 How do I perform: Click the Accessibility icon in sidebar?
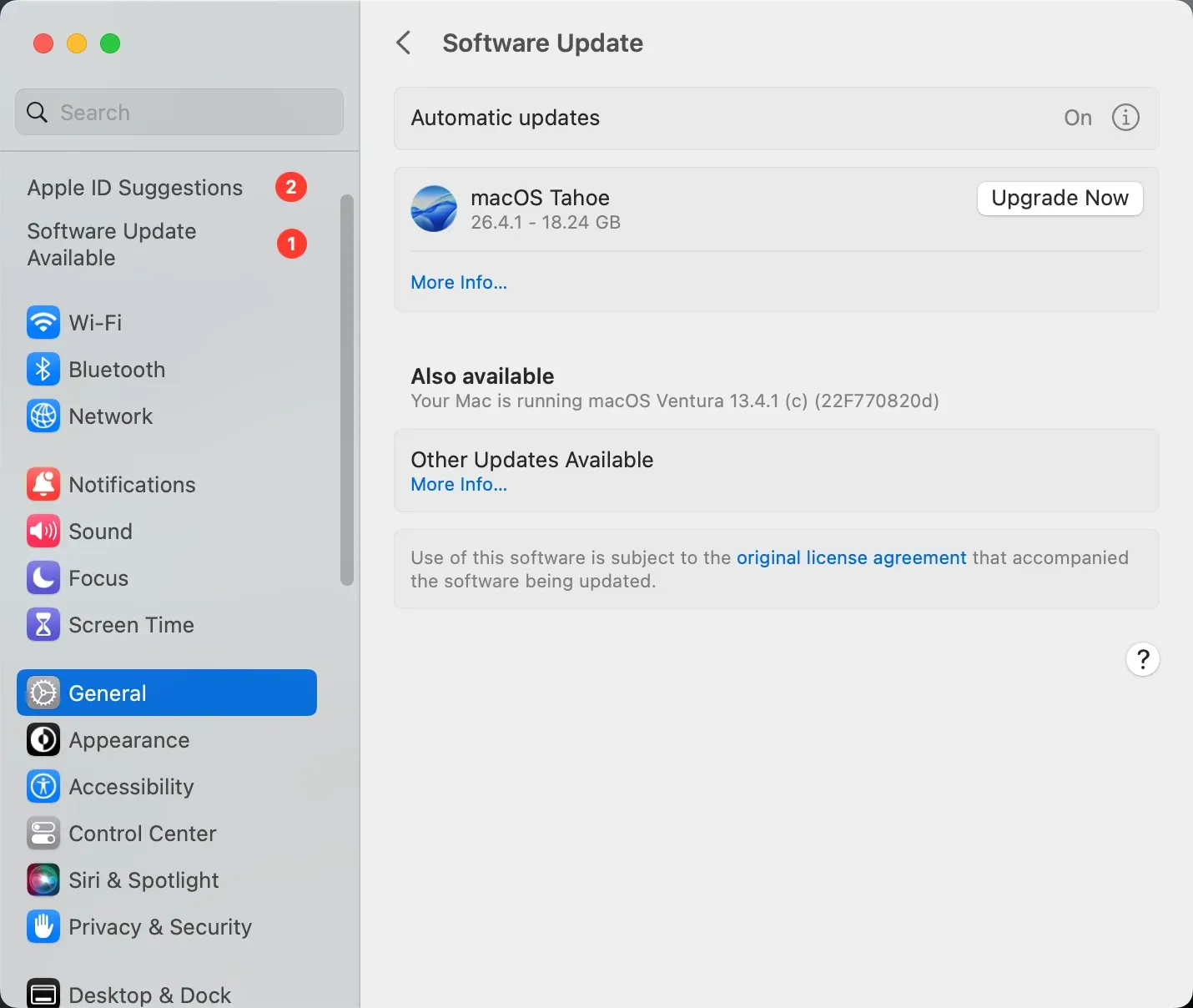(x=43, y=786)
